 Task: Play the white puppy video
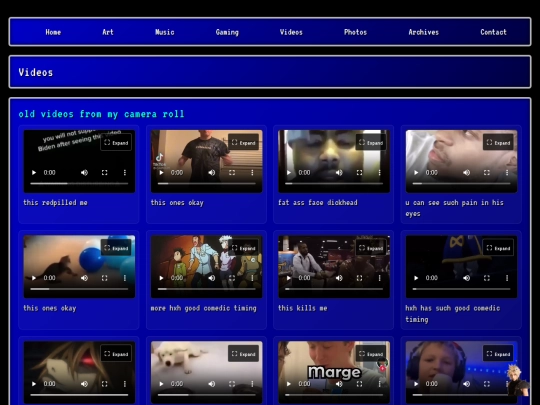(161, 384)
